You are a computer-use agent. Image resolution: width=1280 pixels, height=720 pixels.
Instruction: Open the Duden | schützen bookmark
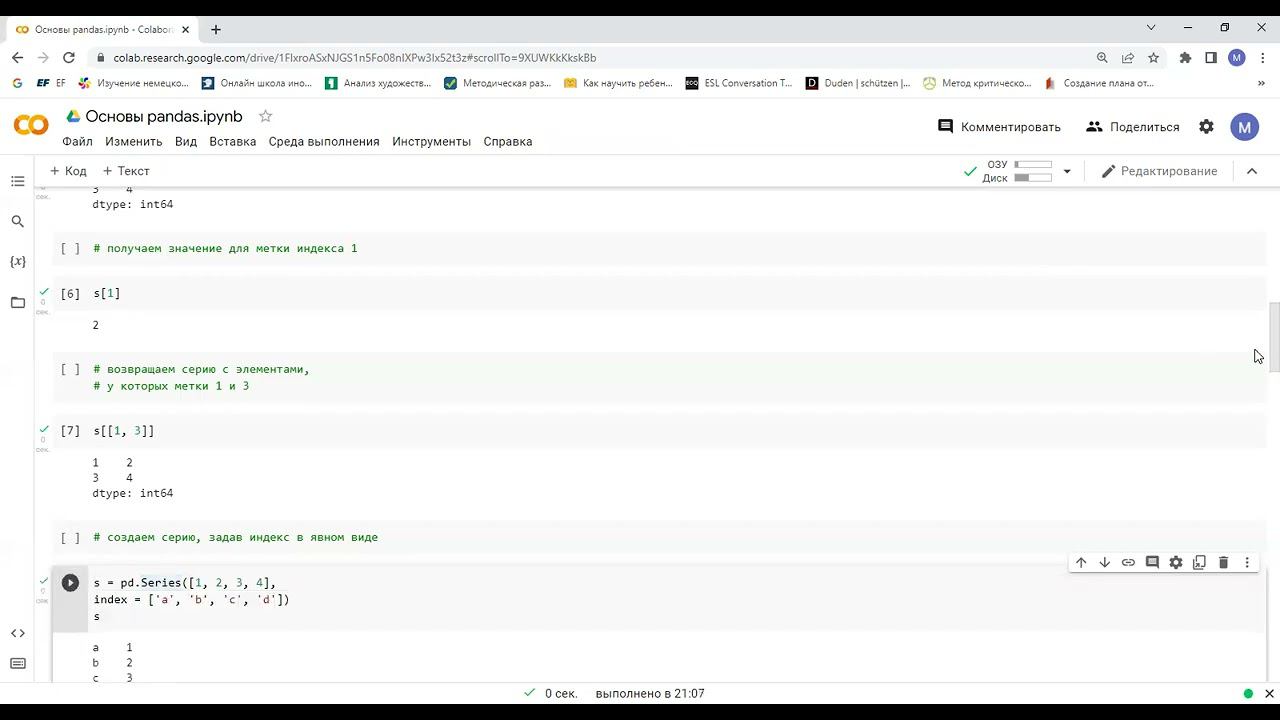[858, 83]
